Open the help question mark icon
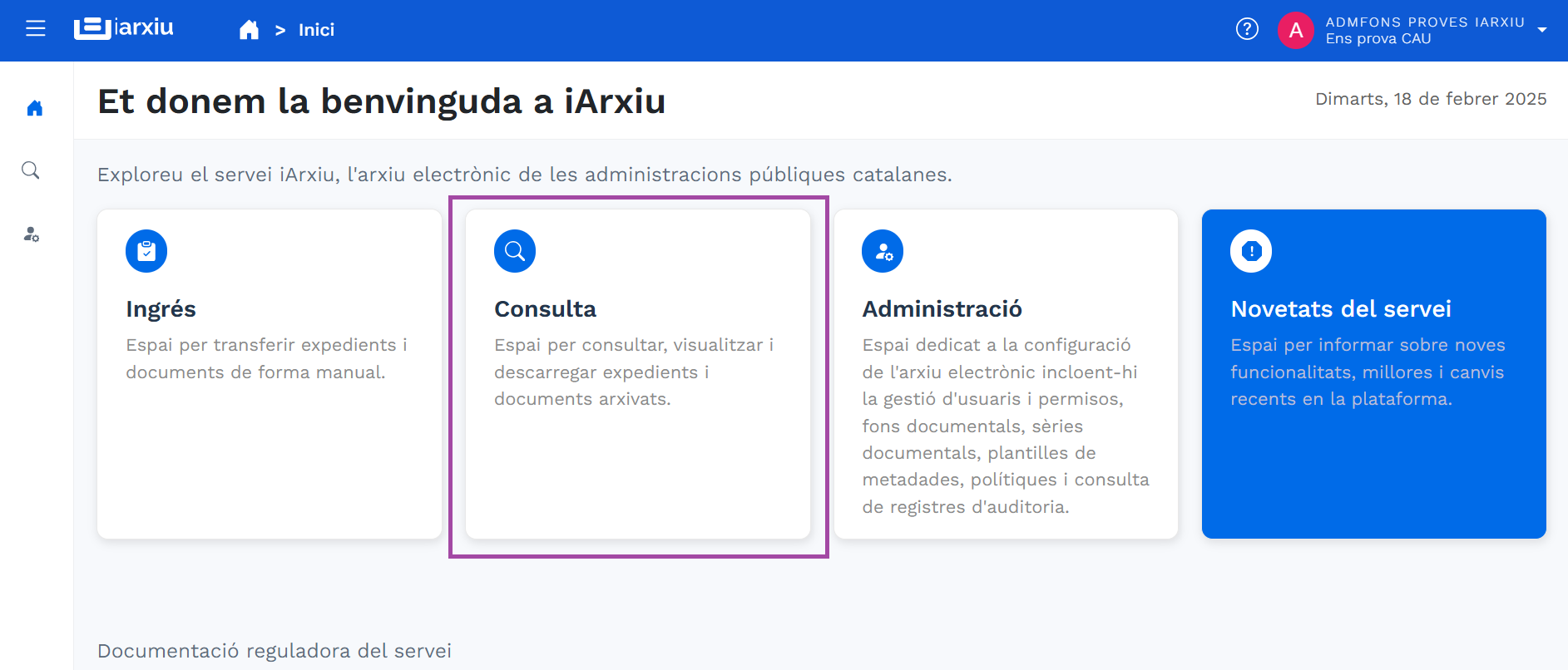 [x=1247, y=29]
